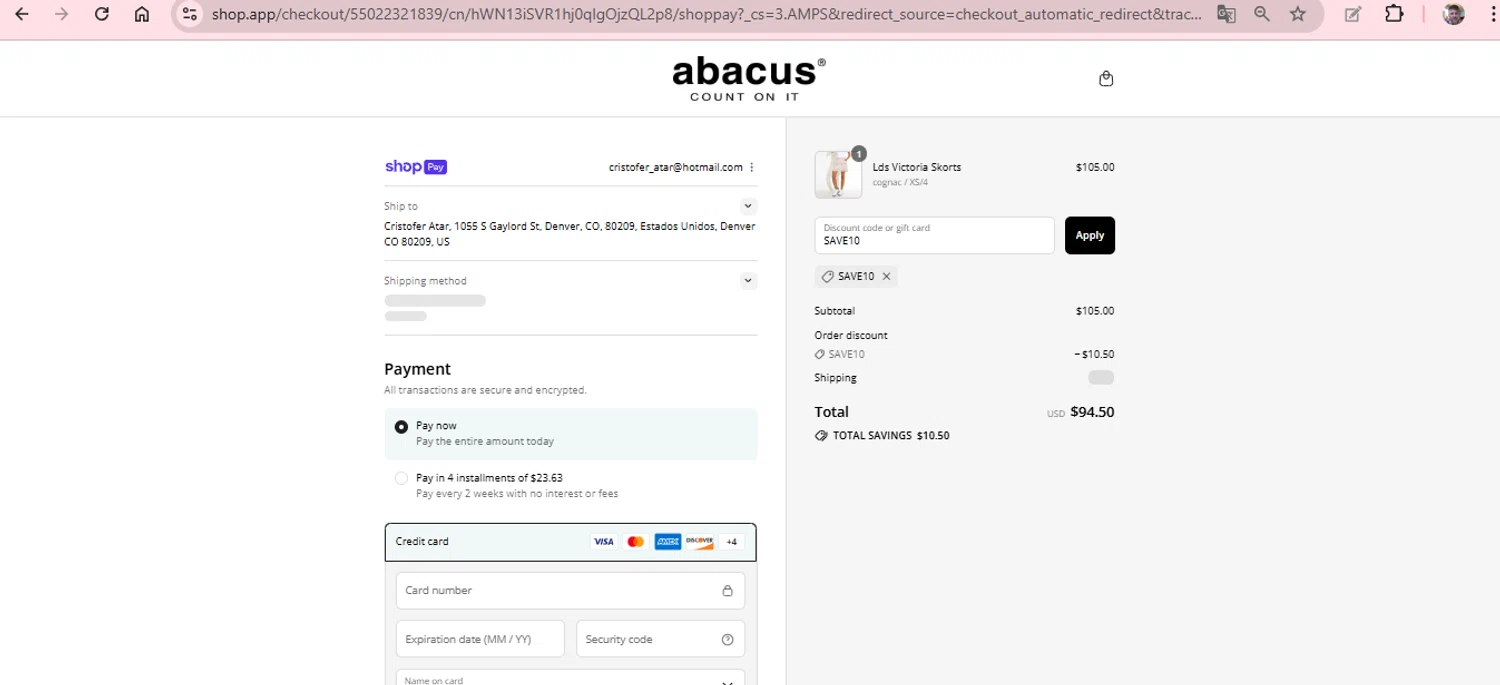This screenshot has width=1500, height=685.
Task: Open the browser extensions puzzle icon
Action: pyautogui.click(x=1394, y=14)
